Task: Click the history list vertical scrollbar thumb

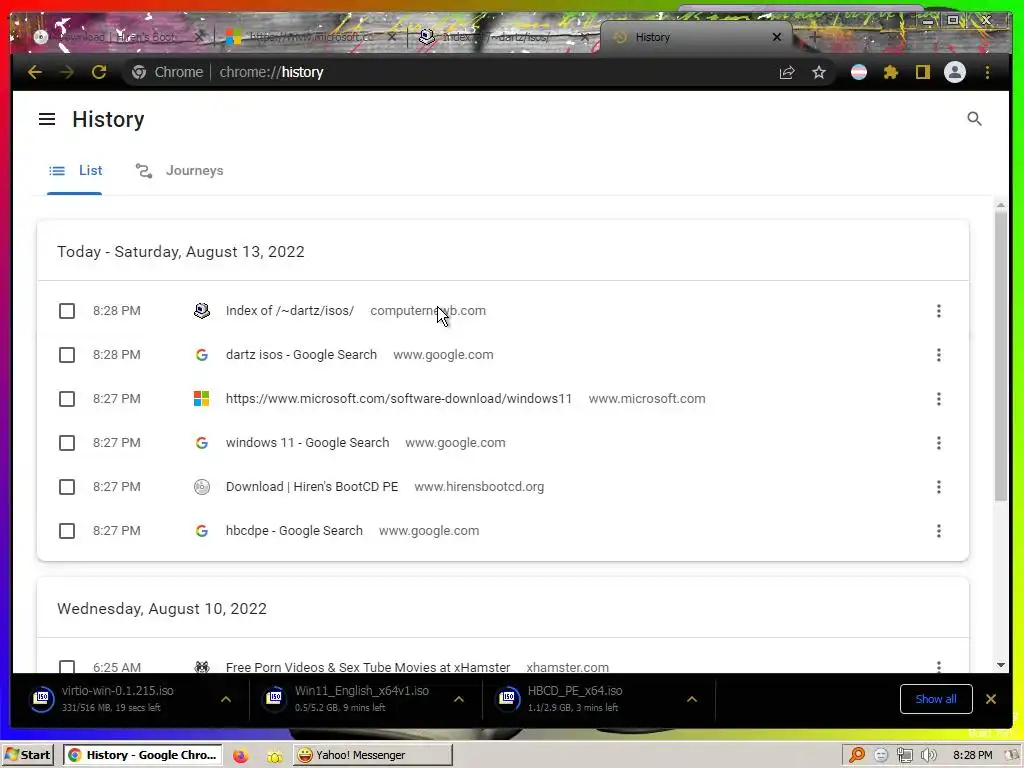Action: (x=1001, y=357)
